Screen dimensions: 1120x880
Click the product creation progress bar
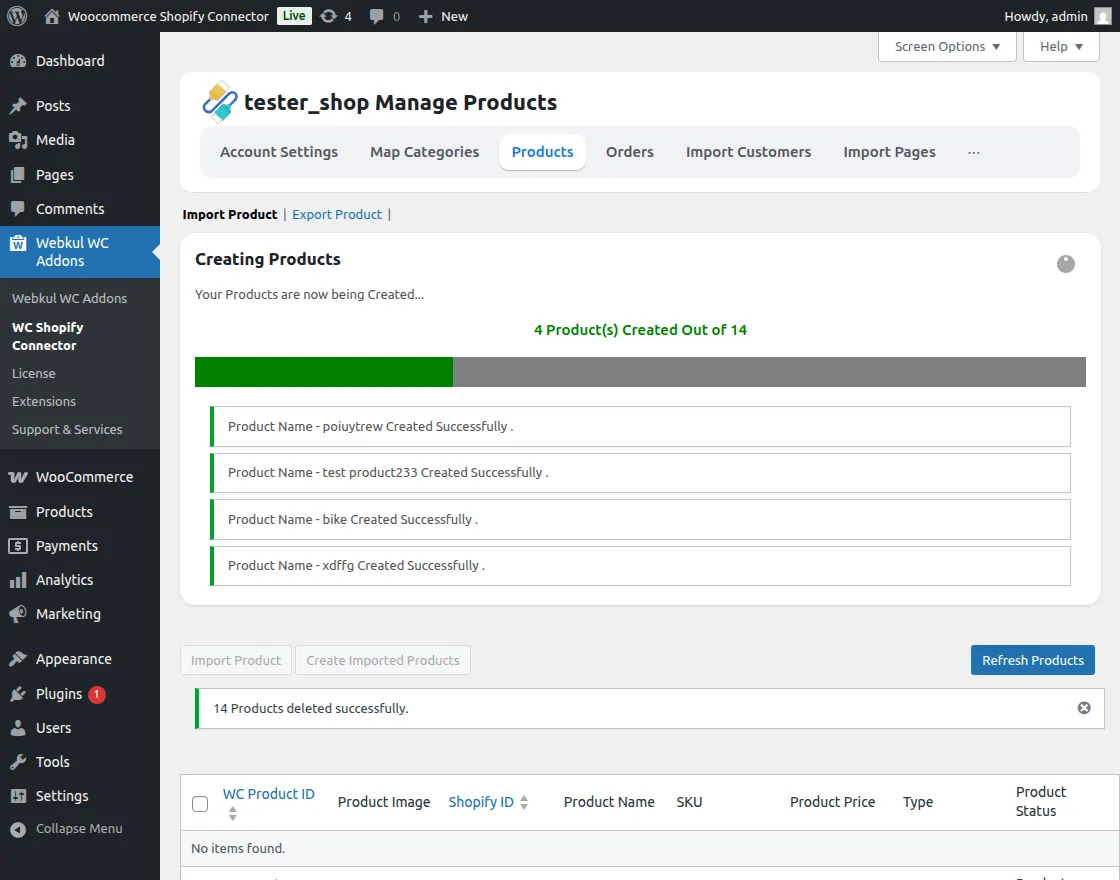point(640,371)
